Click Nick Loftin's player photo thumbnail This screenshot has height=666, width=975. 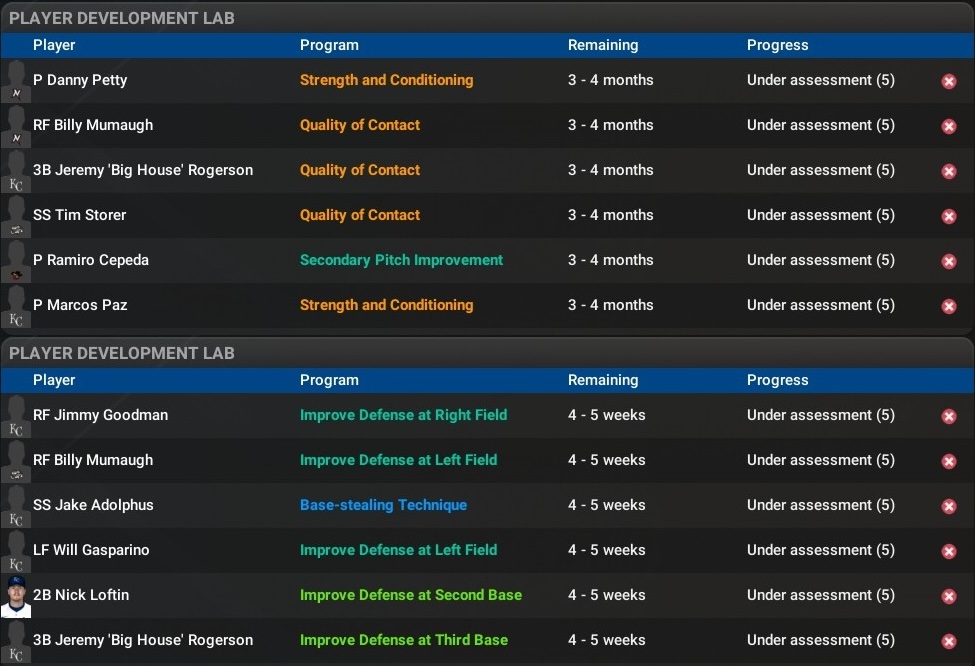16,595
